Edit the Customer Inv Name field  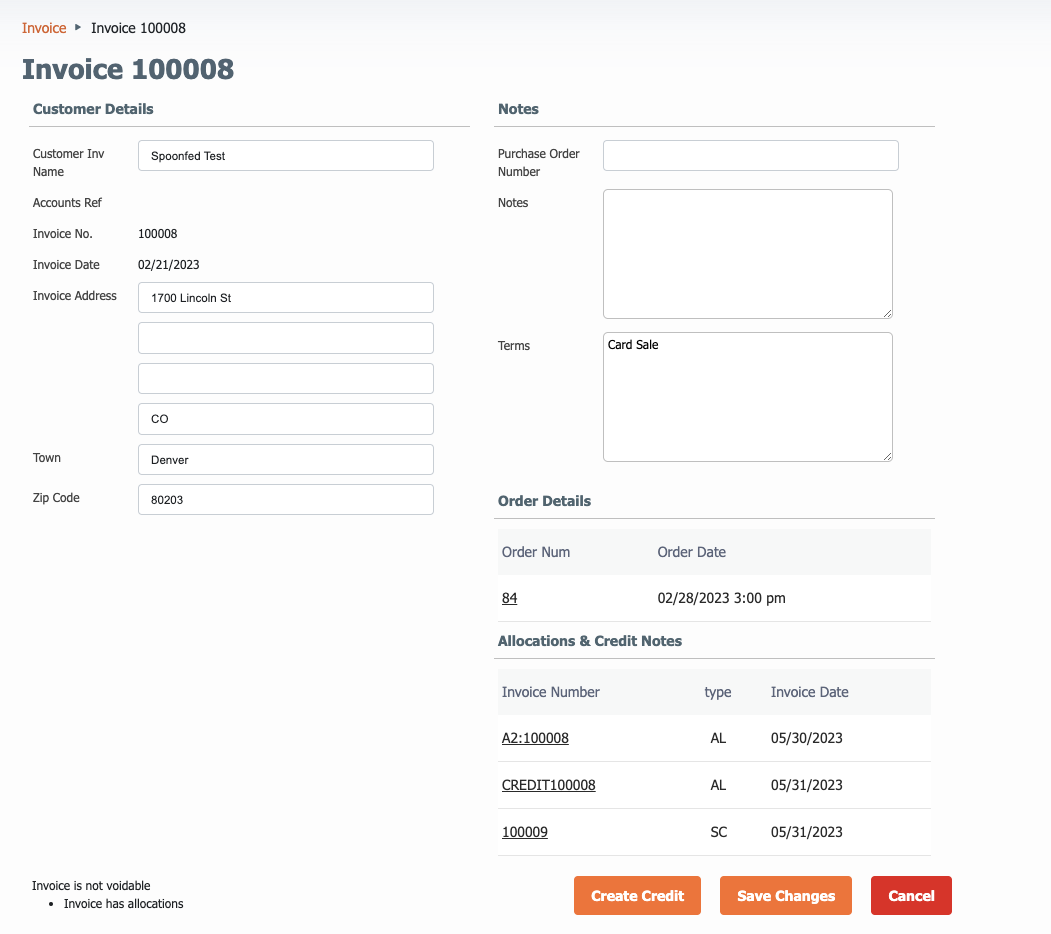tap(286, 156)
